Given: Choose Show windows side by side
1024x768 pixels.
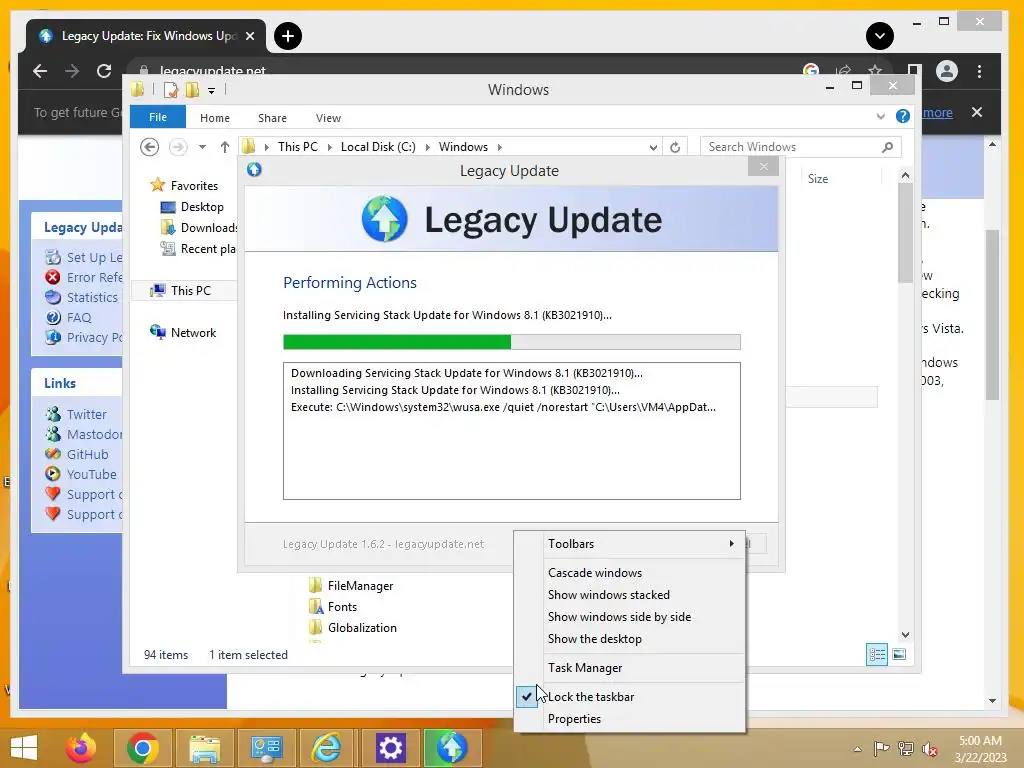Looking at the screenshot, I should click(644, 617).
